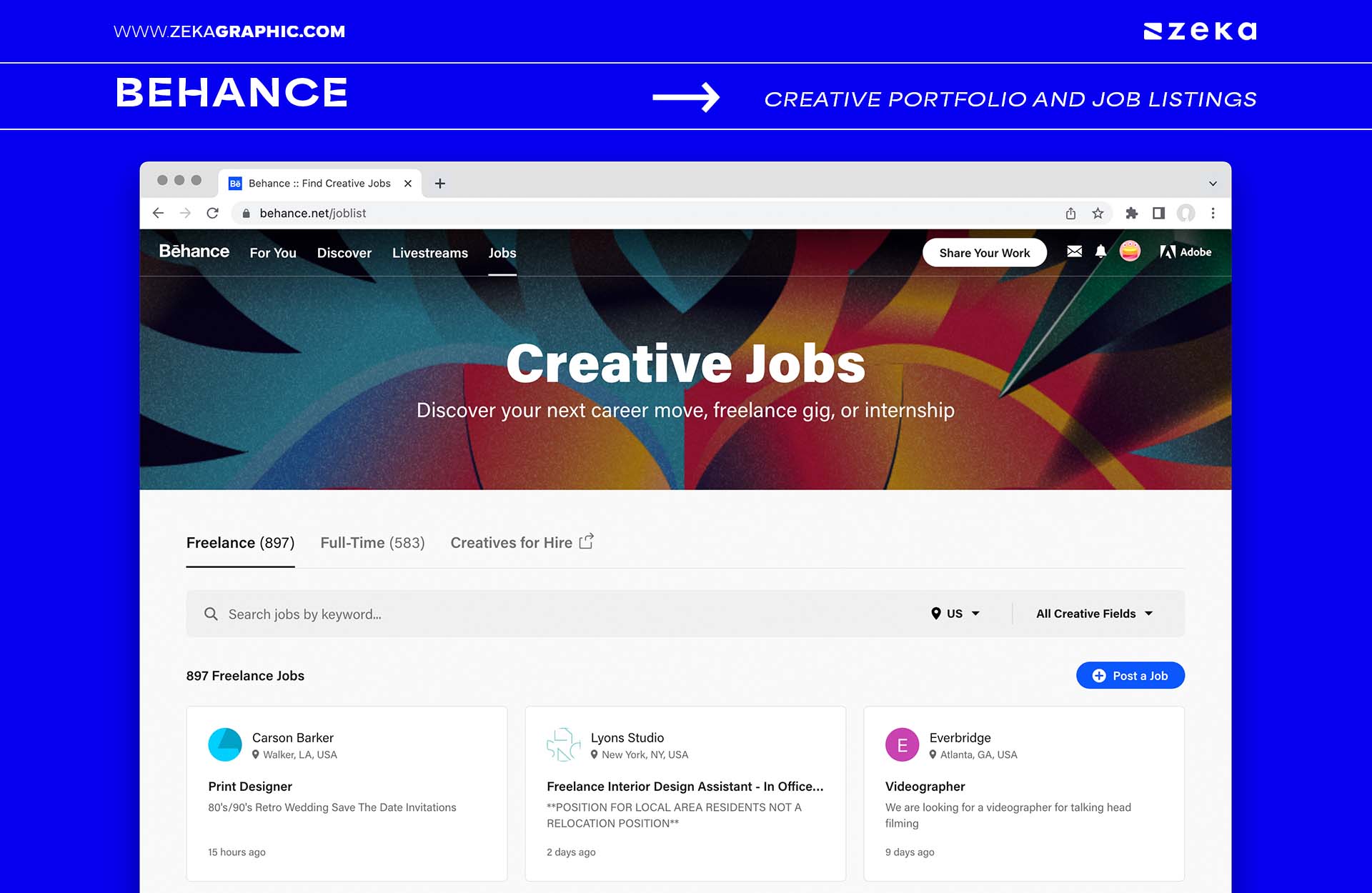Screen dimensions: 1372x893
Task: Click the profile avatar in the navbar
Action: (x=1130, y=252)
